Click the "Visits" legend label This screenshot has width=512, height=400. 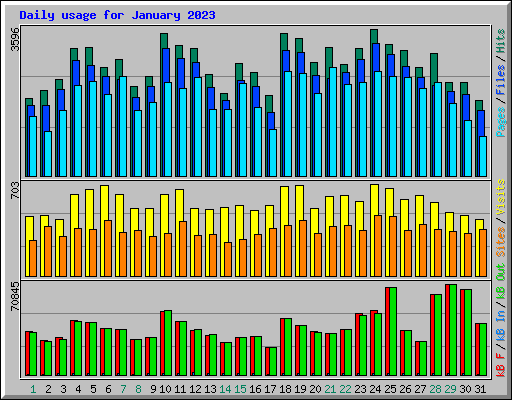(501, 197)
